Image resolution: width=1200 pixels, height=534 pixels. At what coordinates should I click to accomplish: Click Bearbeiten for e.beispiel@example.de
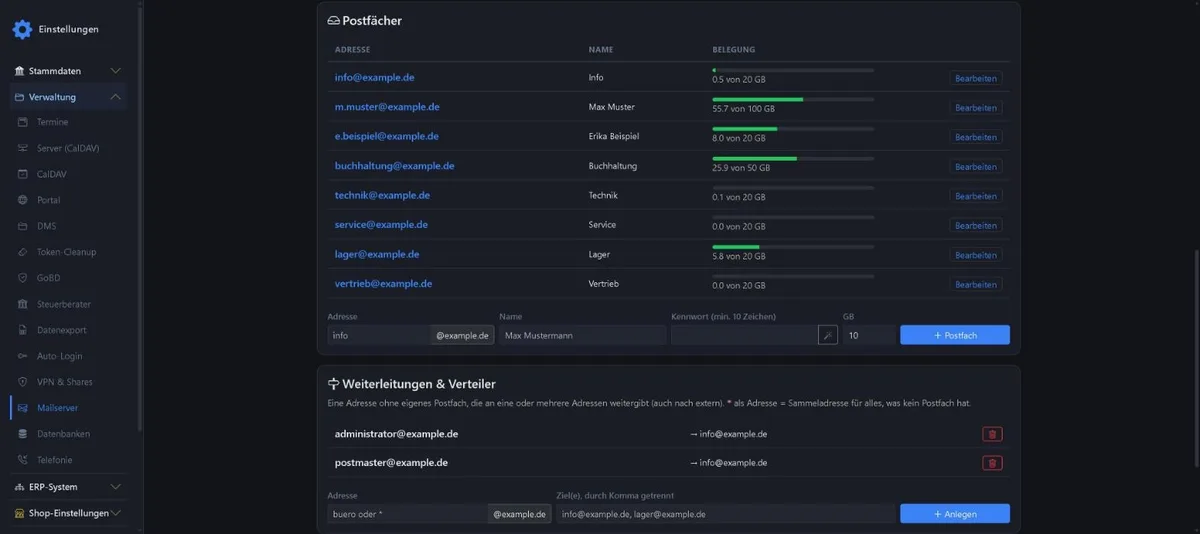click(x=975, y=137)
